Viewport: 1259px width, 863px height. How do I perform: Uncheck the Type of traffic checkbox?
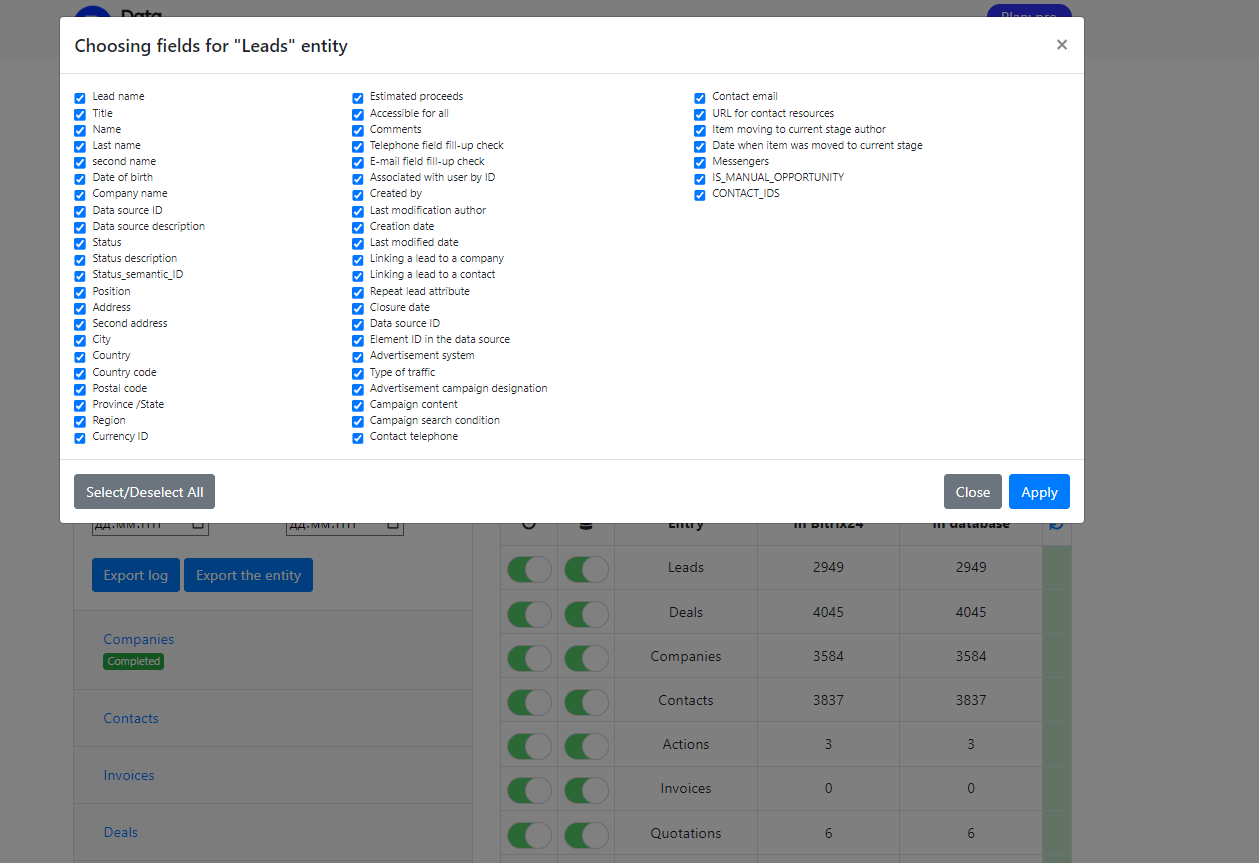[x=358, y=373]
